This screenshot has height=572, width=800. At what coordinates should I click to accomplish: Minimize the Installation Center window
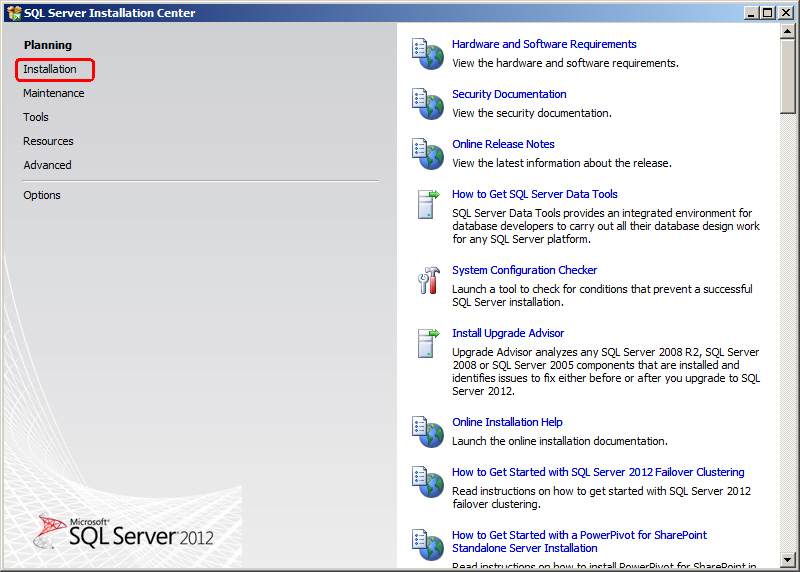click(x=750, y=13)
